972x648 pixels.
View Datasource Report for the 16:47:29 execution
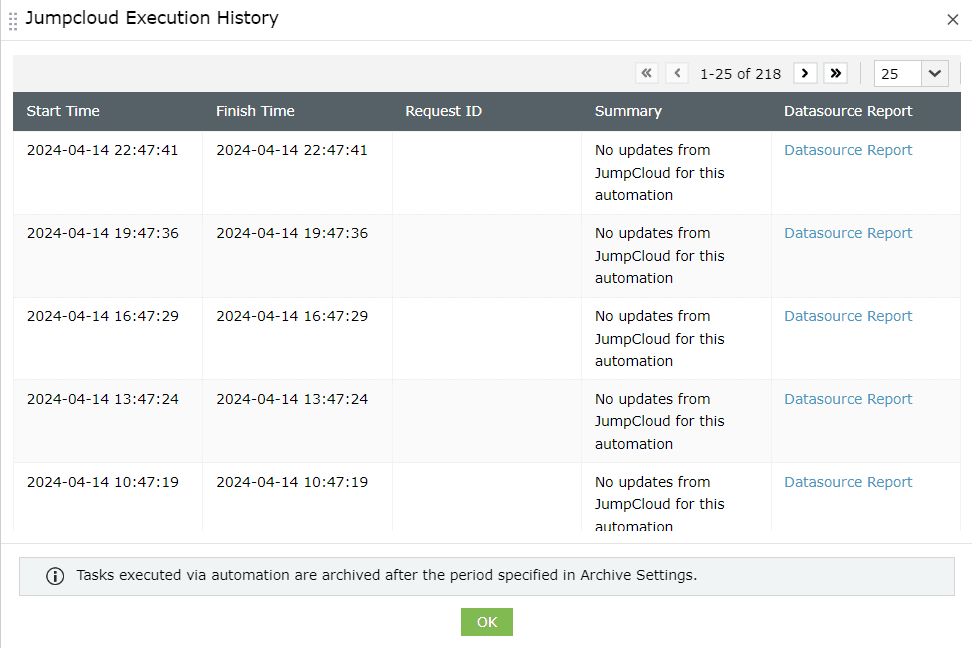(x=848, y=315)
